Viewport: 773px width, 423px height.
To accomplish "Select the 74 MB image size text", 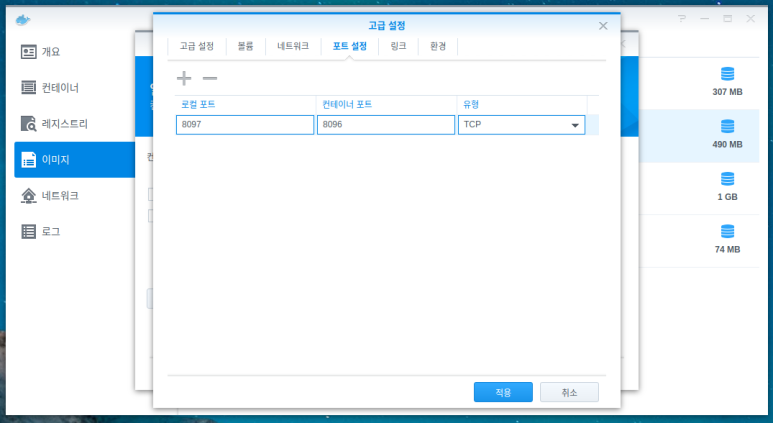I will (x=727, y=249).
